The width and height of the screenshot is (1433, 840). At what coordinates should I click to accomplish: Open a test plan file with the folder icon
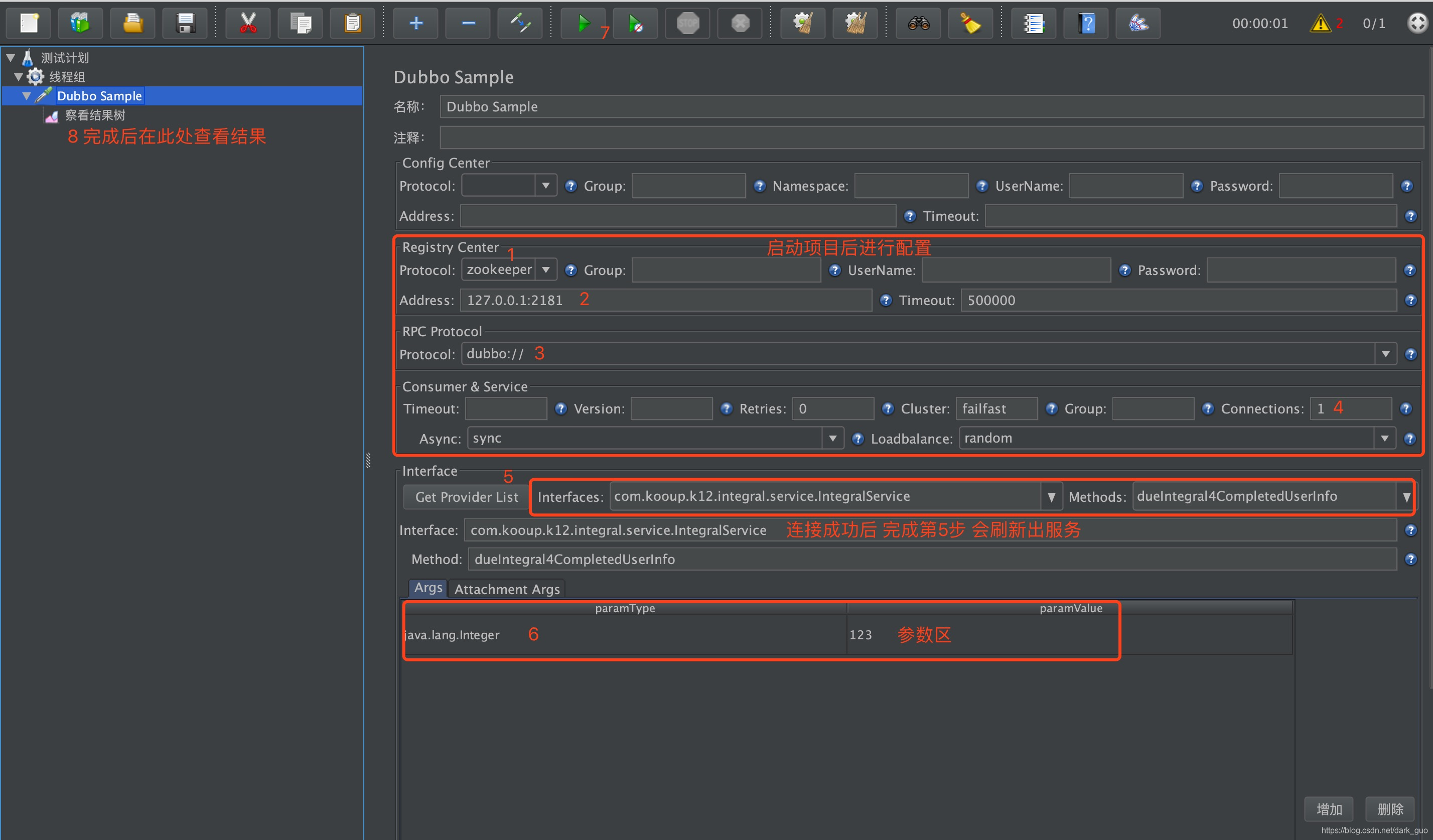tap(132, 23)
